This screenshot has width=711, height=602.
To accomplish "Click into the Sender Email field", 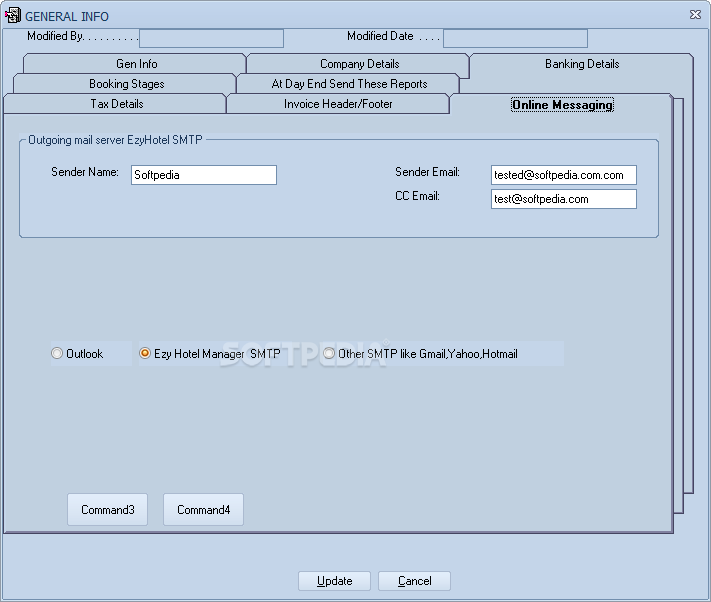I will (564, 175).
